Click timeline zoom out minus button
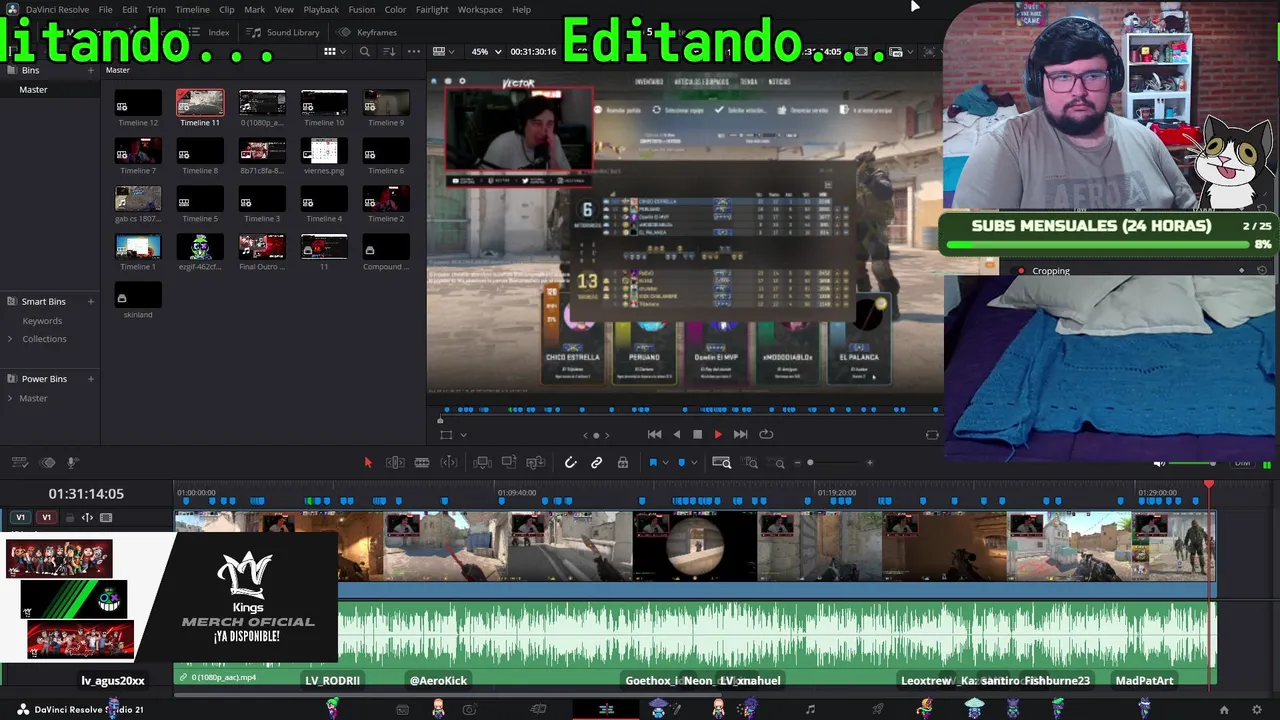 click(x=797, y=463)
